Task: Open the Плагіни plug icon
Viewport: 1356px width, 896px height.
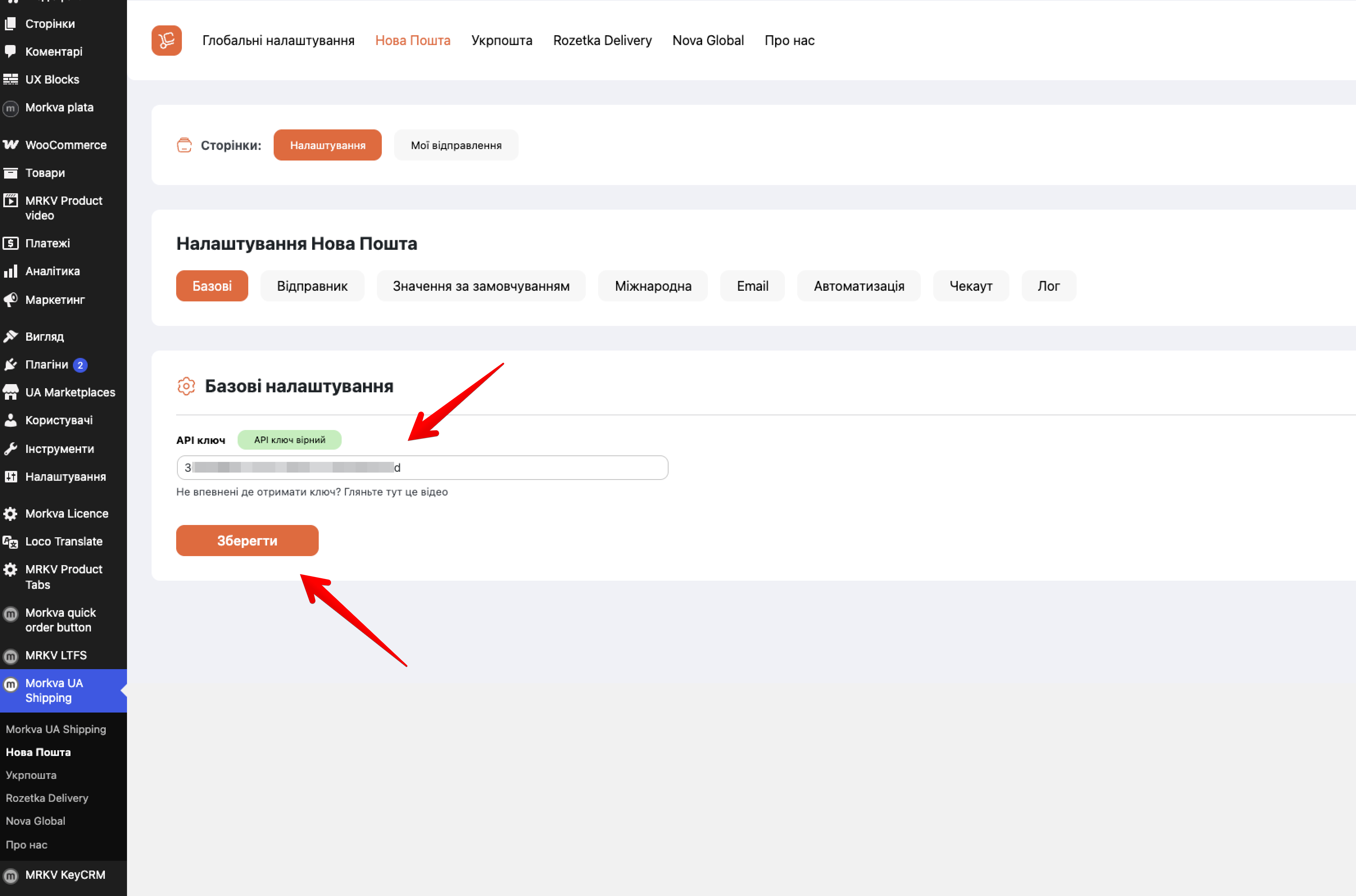Action: tap(11, 364)
